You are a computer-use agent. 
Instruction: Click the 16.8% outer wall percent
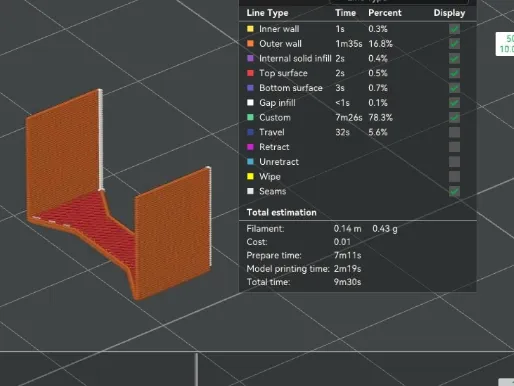pos(381,44)
